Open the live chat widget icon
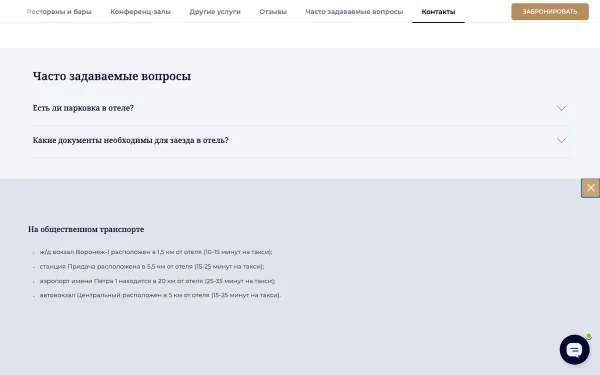 (574, 349)
